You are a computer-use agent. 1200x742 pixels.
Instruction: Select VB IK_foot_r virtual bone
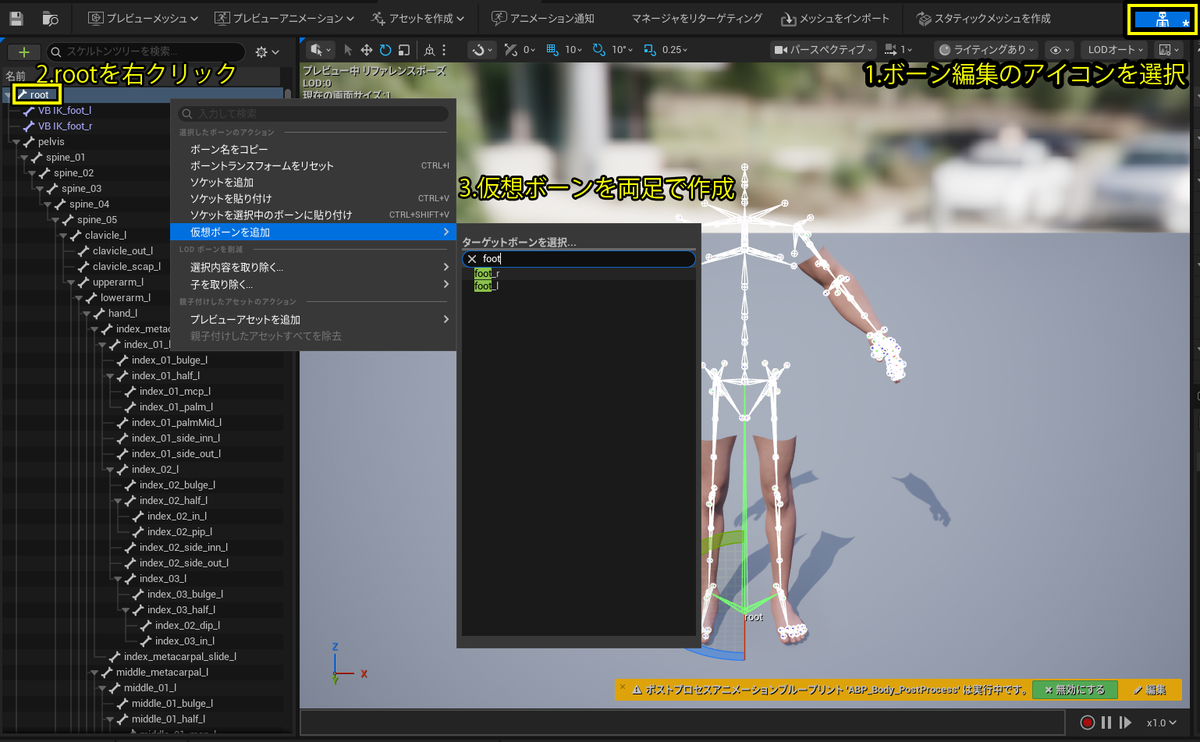(65, 126)
